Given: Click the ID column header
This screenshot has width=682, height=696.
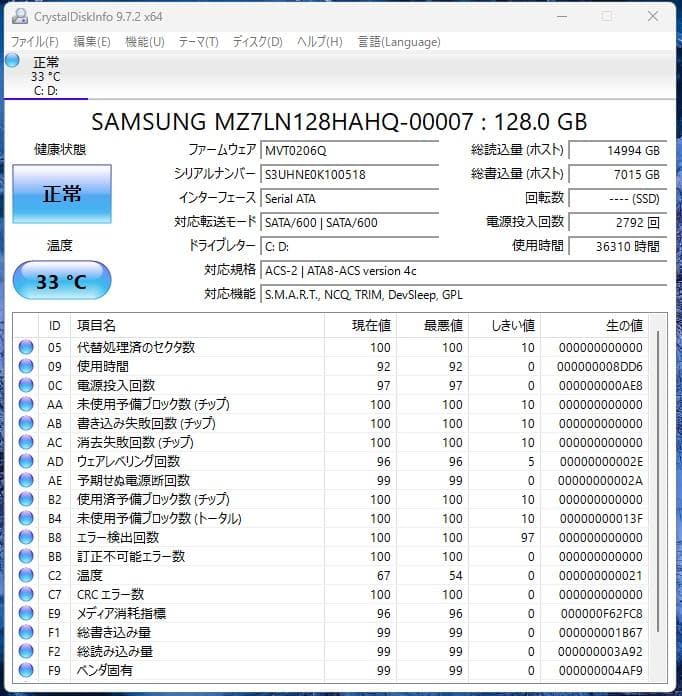Looking at the screenshot, I should click(x=55, y=325).
